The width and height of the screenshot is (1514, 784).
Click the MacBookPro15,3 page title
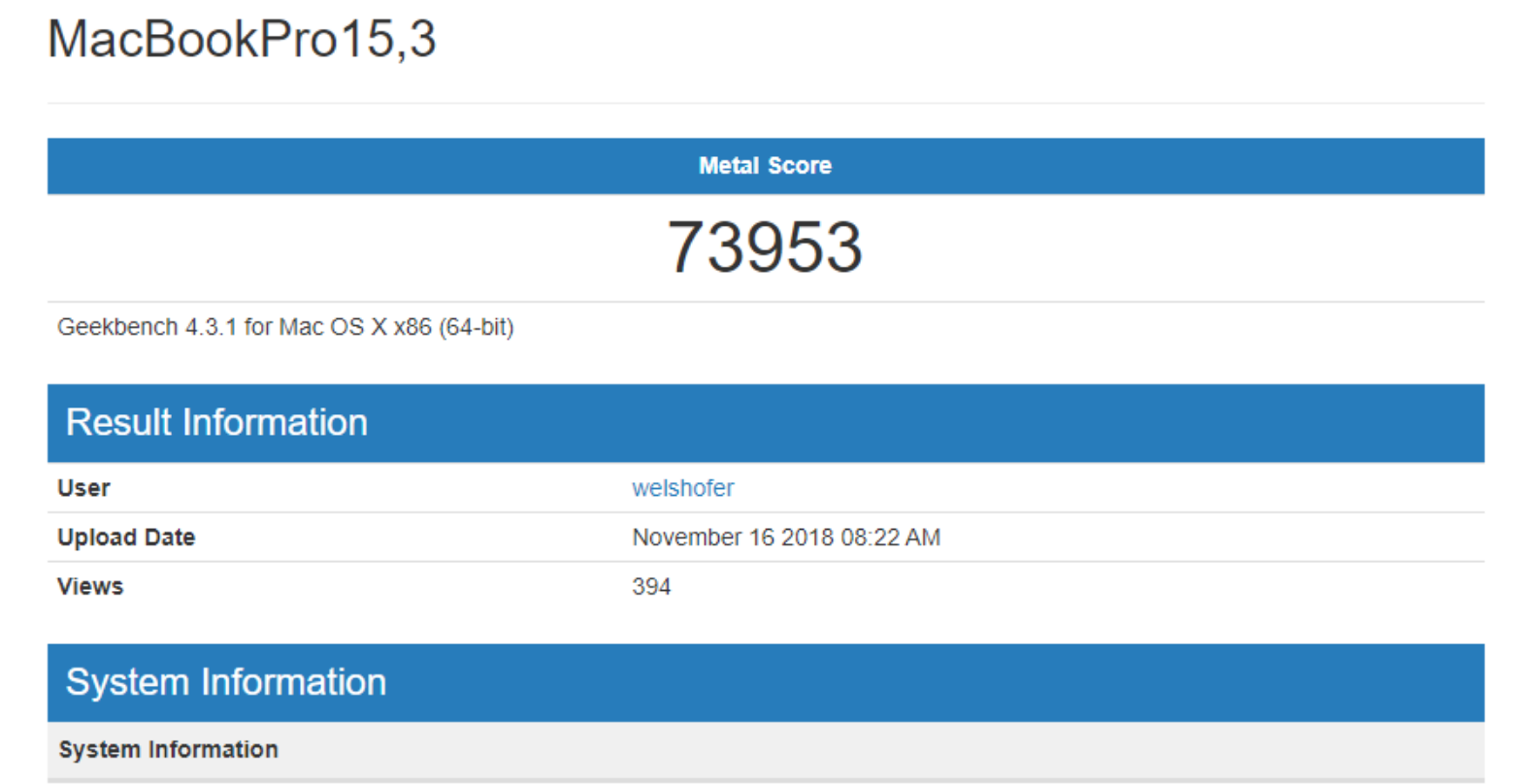pos(242,40)
